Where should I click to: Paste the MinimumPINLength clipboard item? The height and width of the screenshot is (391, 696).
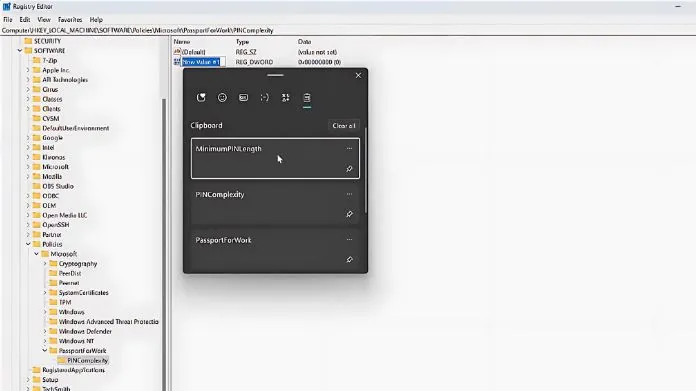[275, 158]
